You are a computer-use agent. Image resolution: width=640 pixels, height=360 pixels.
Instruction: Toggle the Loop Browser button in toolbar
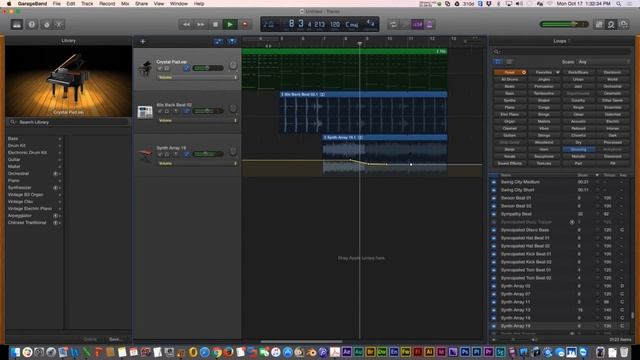[611, 24]
